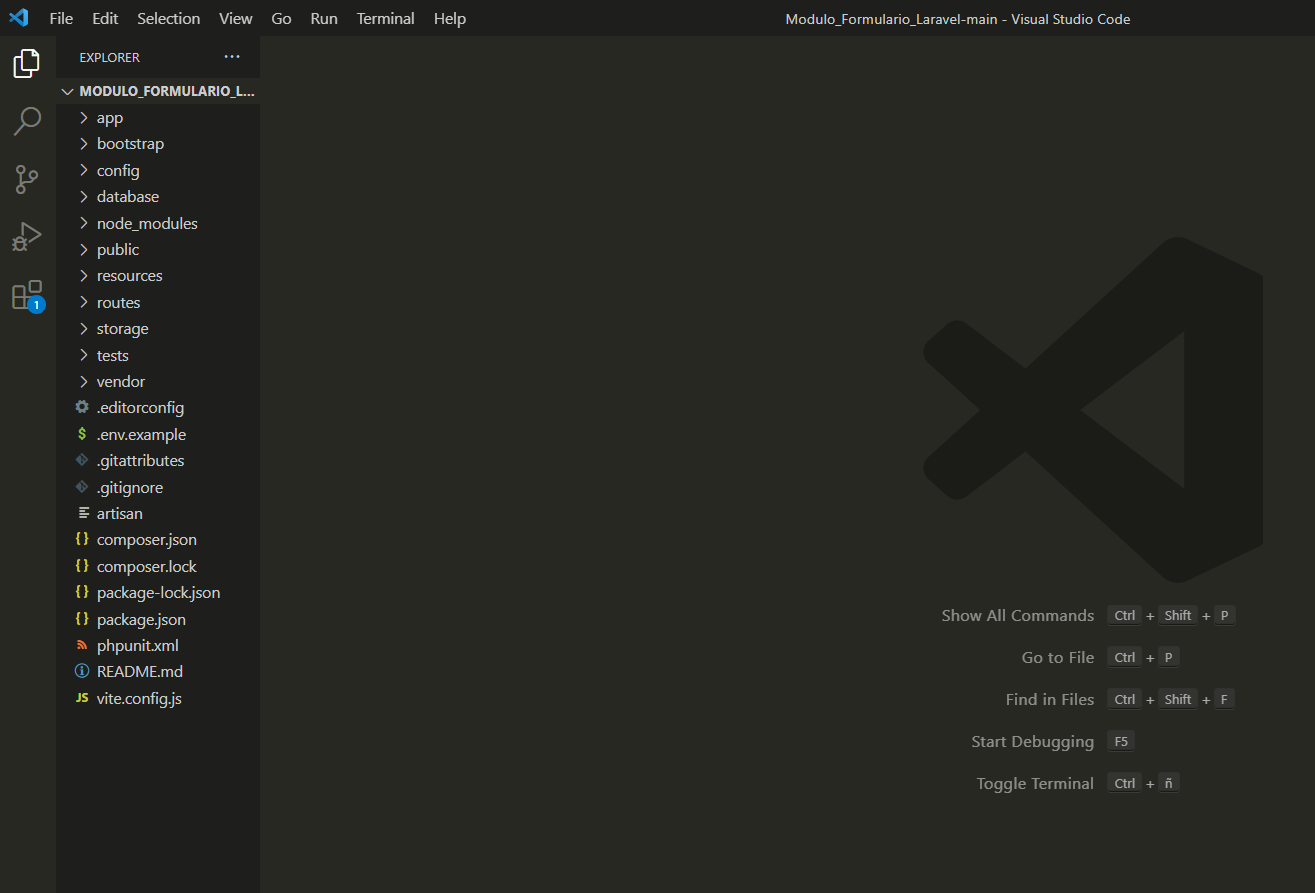Open the Run menu

(x=324, y=18)
